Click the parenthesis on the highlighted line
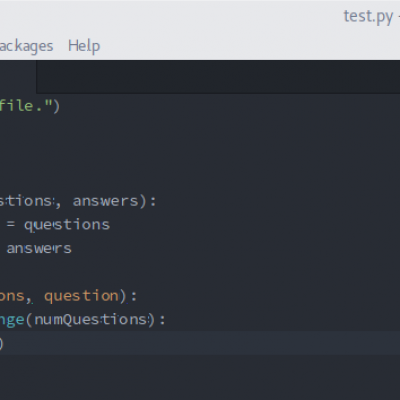The width and height of the screenshot is (400, 400). [x=1, y=343]
